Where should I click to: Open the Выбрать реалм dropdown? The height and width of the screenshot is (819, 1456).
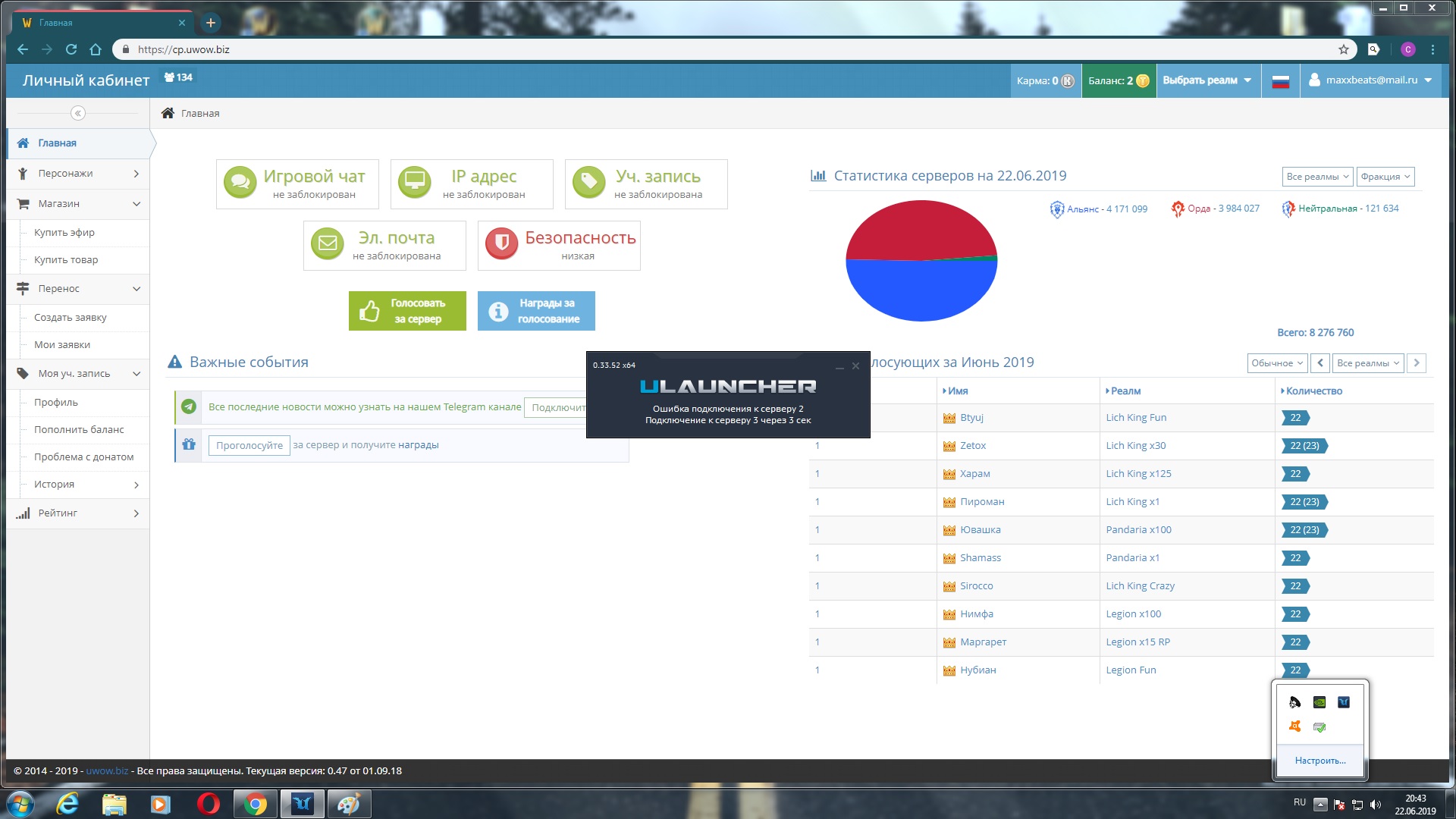pyautogui.click(x=1207, y=80)
